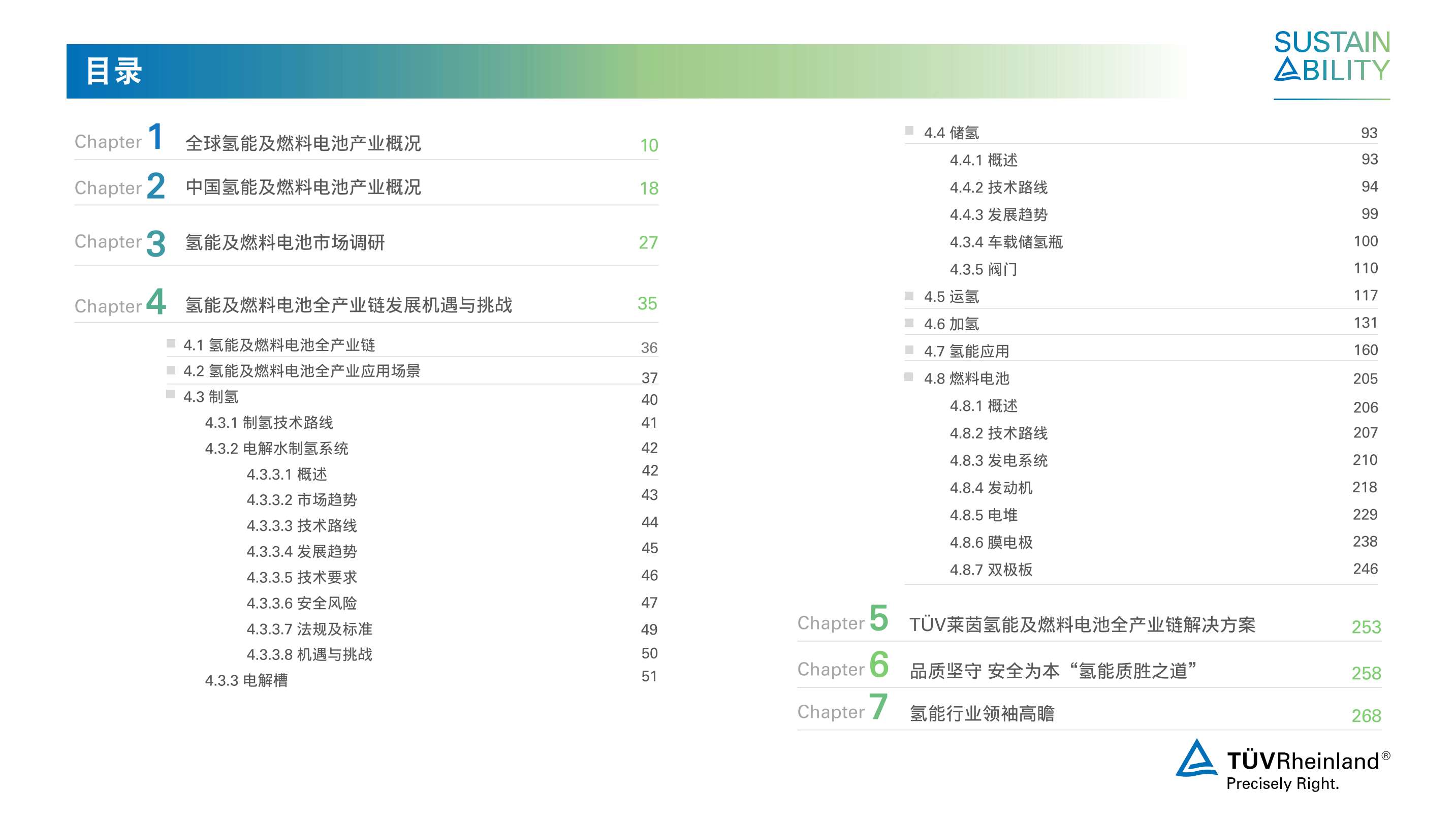
Task: Click the square bullet beside 4.3 制氢
Action: coord(170,394)
